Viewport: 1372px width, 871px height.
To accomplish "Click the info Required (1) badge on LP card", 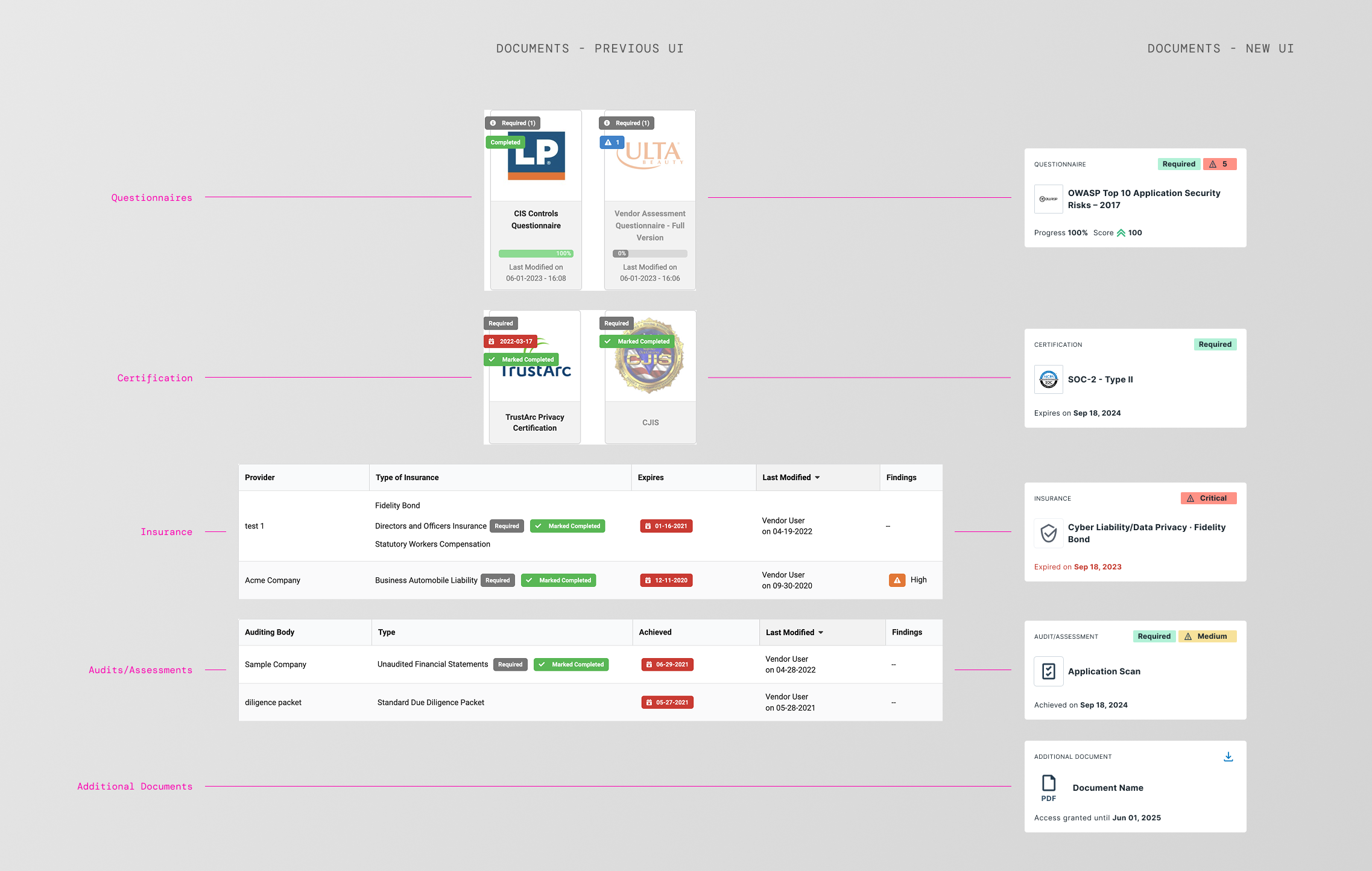I will pyautogui.click(x=513, y=123).
